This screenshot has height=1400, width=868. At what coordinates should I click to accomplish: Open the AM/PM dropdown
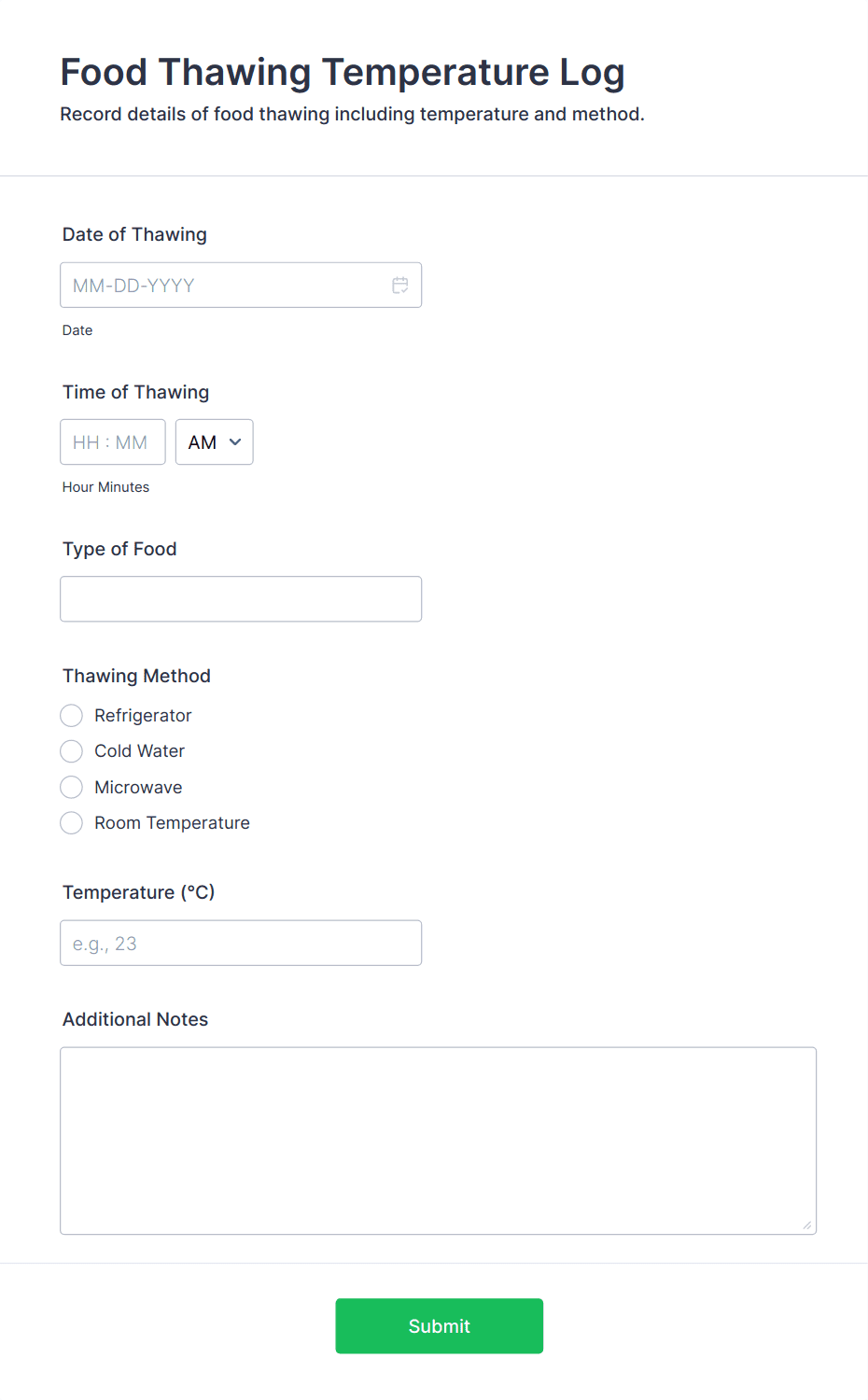click(x=214, y=441)
